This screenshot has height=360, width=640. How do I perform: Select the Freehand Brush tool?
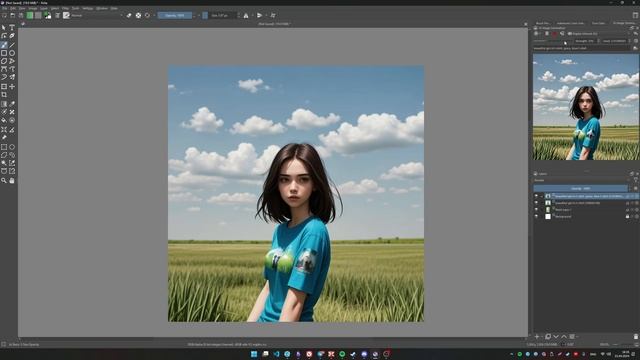pyautogui.click(x=4, y=45)
